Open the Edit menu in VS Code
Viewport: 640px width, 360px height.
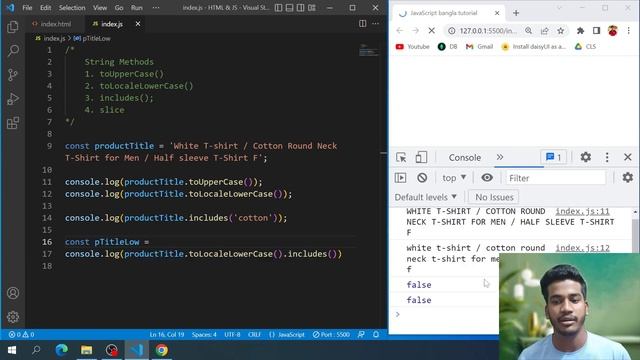click(46, 8)
